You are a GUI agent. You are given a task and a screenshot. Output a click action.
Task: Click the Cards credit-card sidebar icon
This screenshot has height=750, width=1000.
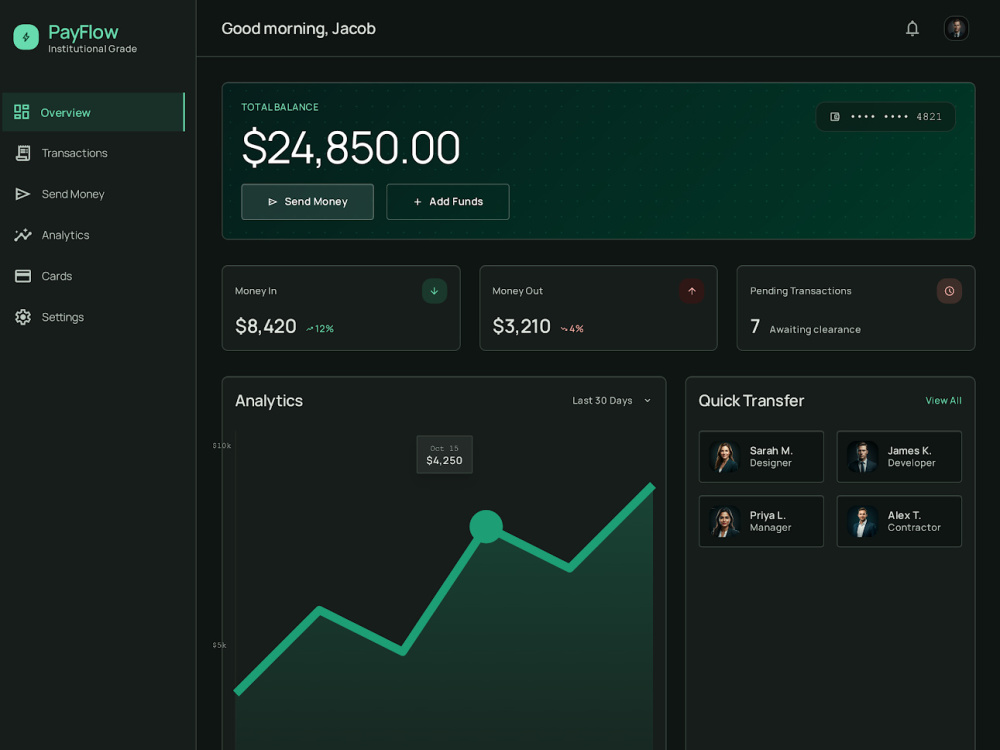coord(23,276)
